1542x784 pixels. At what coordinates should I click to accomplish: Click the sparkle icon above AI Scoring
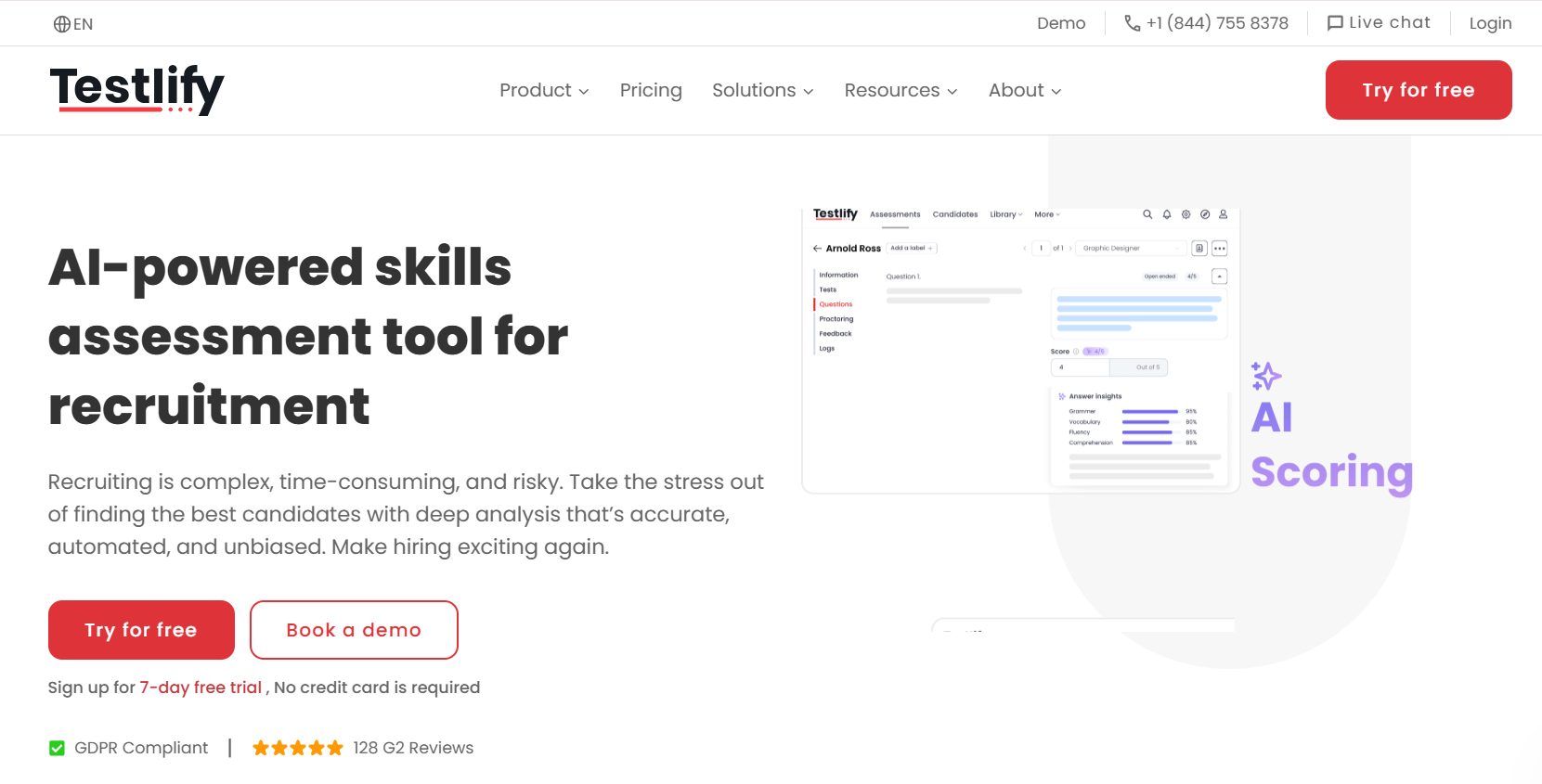1265,376
